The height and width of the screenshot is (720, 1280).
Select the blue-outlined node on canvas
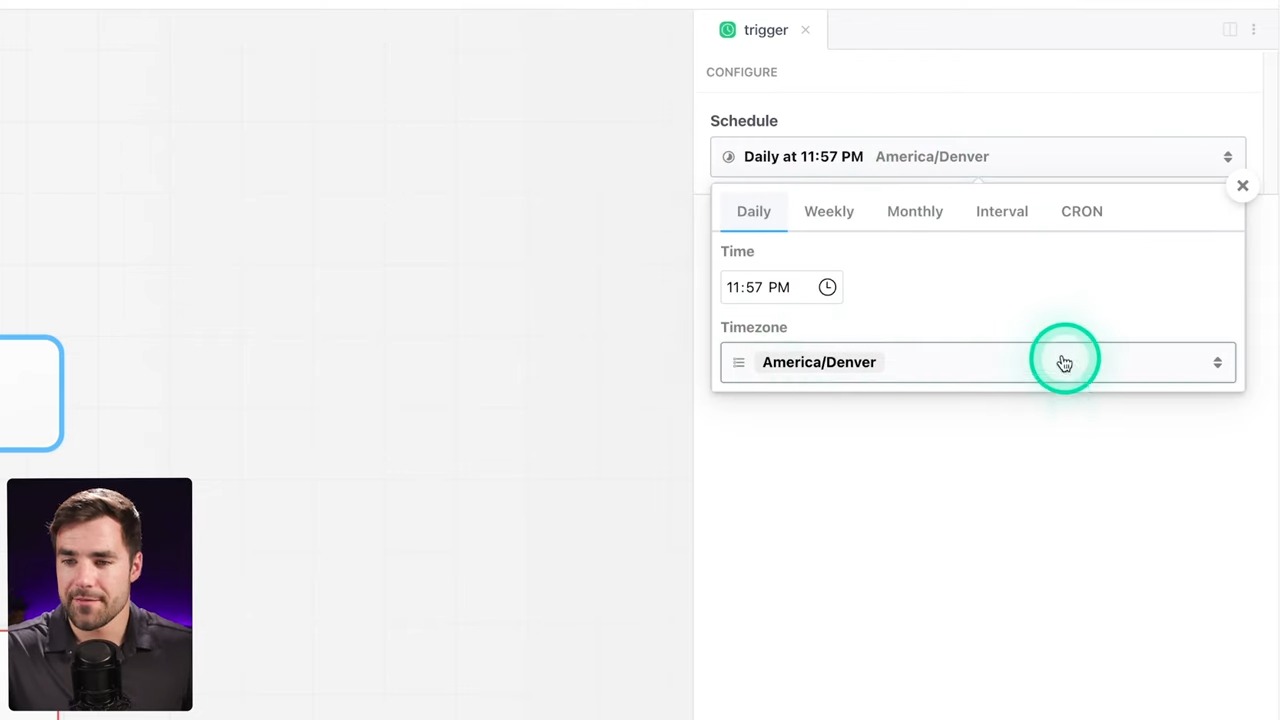(x=30, y=393)
